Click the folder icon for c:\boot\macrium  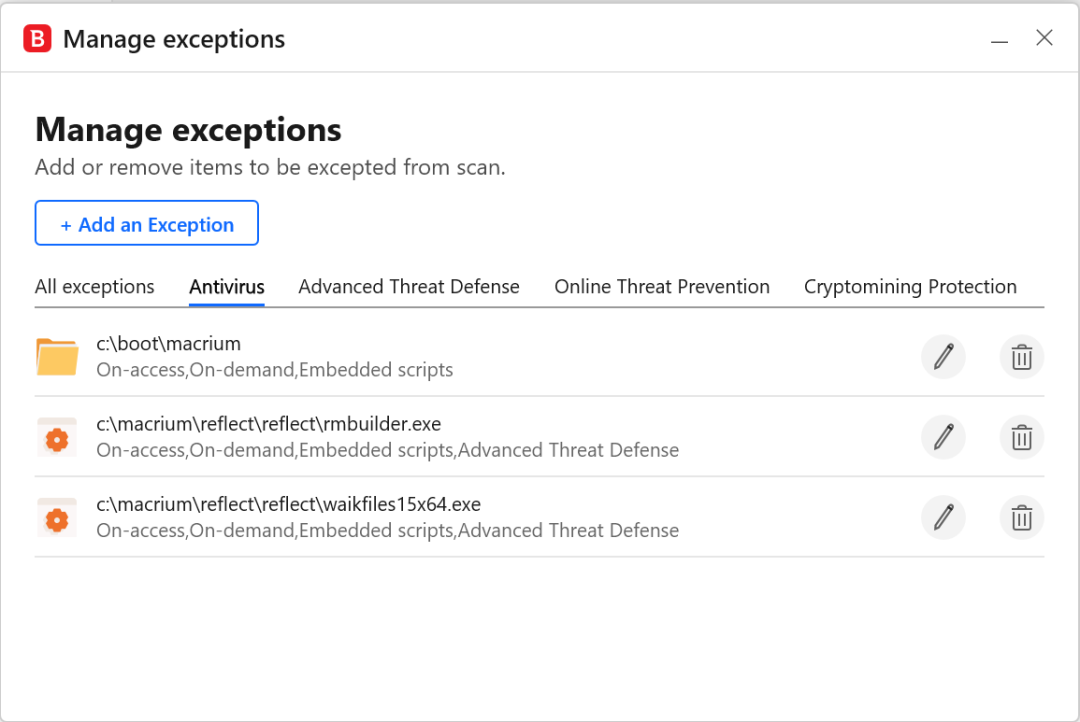pos(57,357)
